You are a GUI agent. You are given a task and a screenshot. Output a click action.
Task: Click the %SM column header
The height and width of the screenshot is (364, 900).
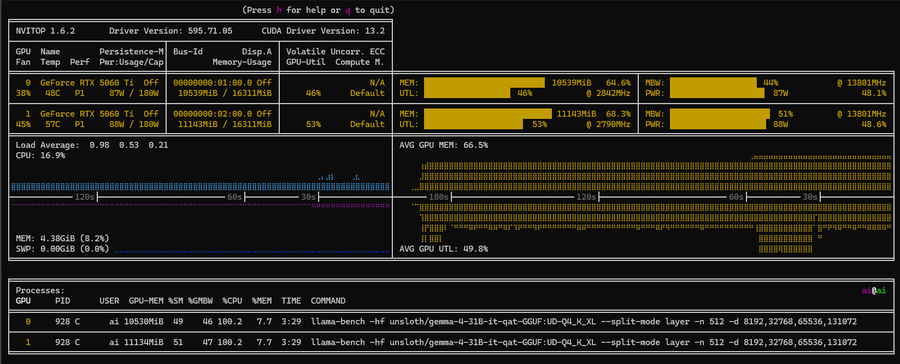175,301
